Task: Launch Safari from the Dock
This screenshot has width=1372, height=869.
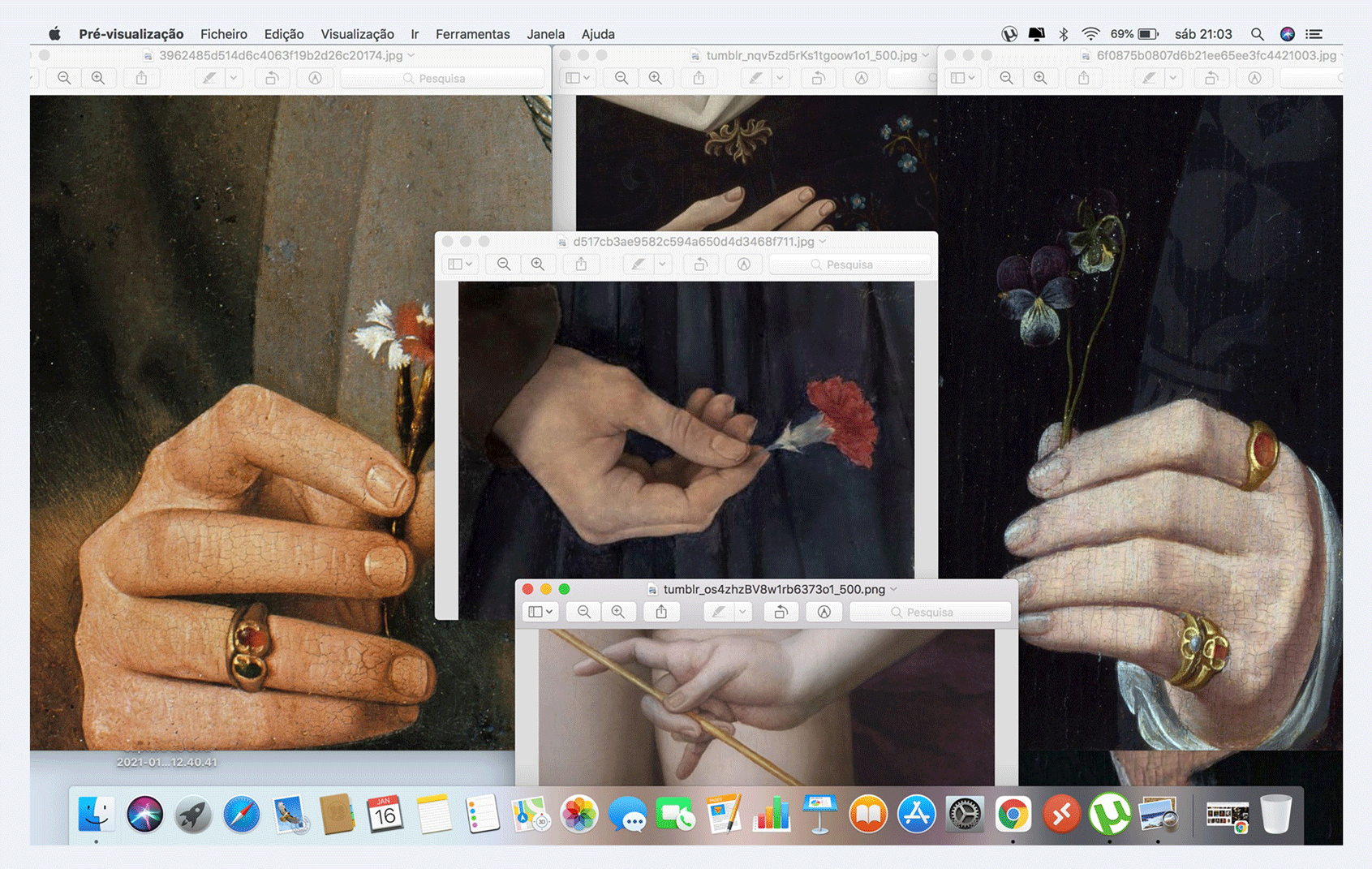Action: click(x=241, y=814)
